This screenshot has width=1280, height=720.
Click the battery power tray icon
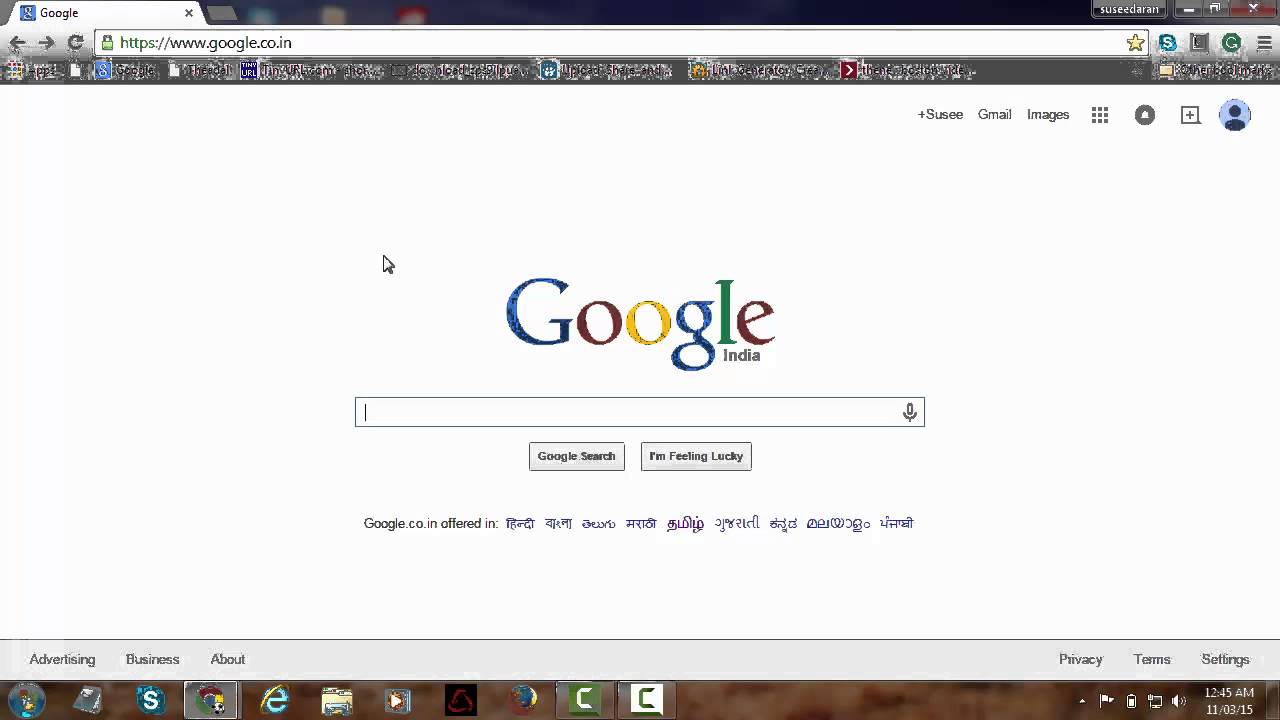tap(1131, 701)
